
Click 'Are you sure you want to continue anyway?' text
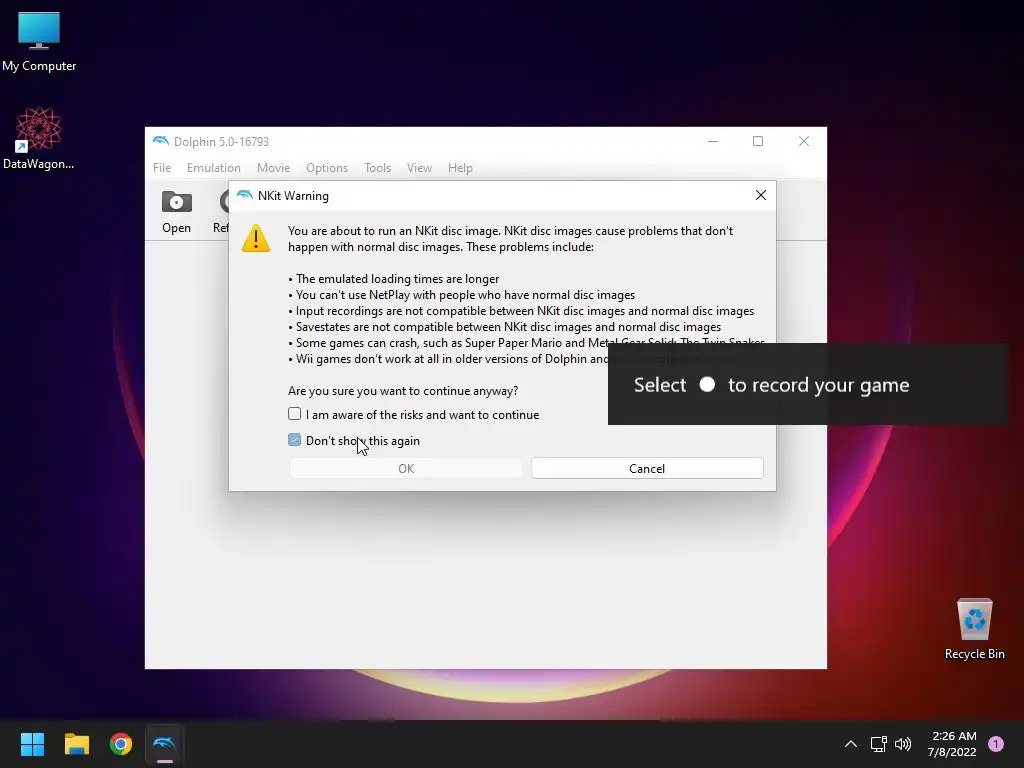click(403, 391)
